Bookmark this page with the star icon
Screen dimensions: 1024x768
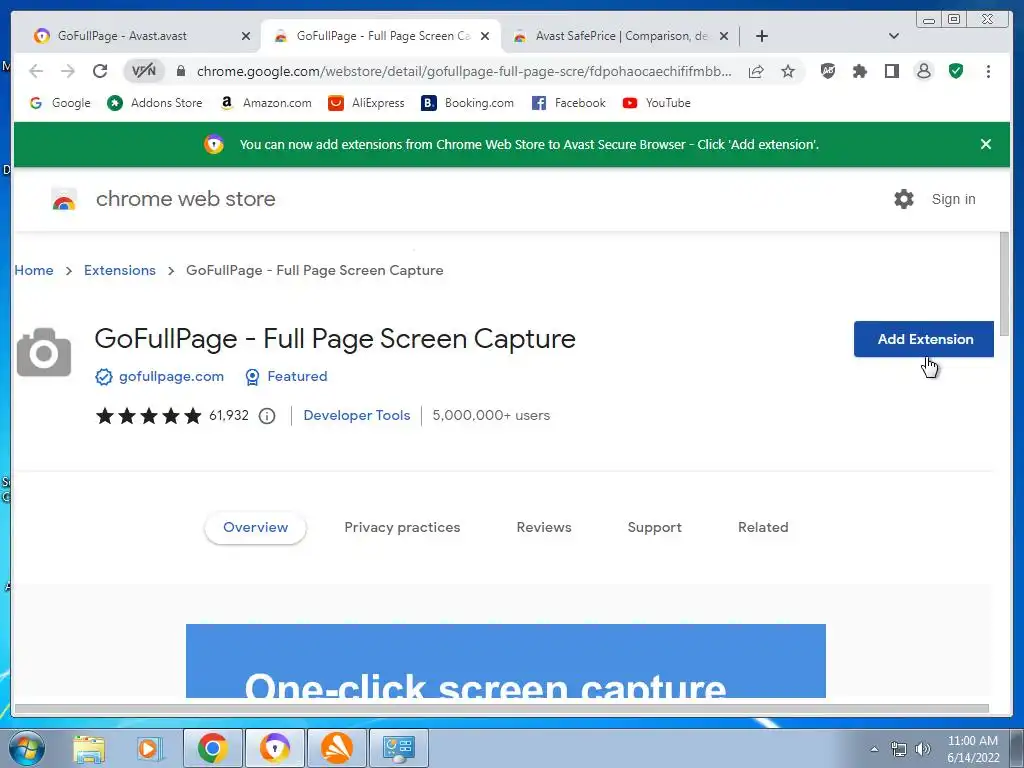(788, 71)
